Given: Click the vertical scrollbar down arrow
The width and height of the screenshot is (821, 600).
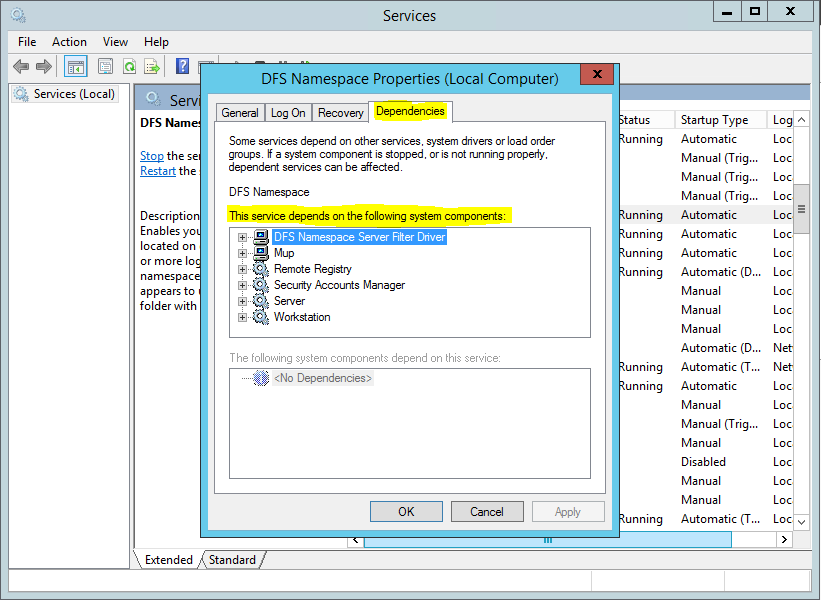Looking at the screenshot, I should tap(802, 521).
